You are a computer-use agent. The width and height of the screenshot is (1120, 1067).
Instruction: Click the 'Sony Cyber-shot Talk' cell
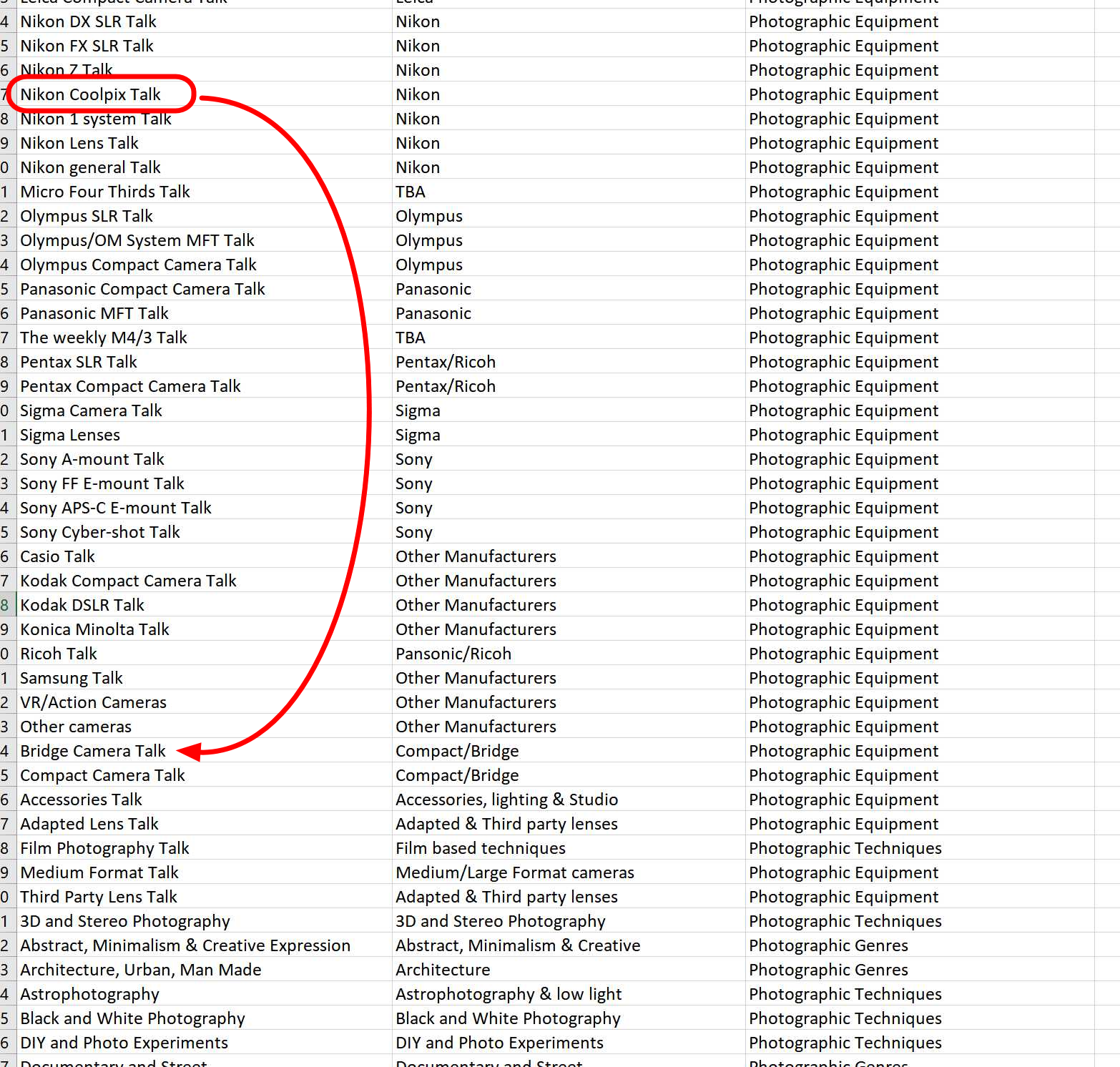[204, 532]
